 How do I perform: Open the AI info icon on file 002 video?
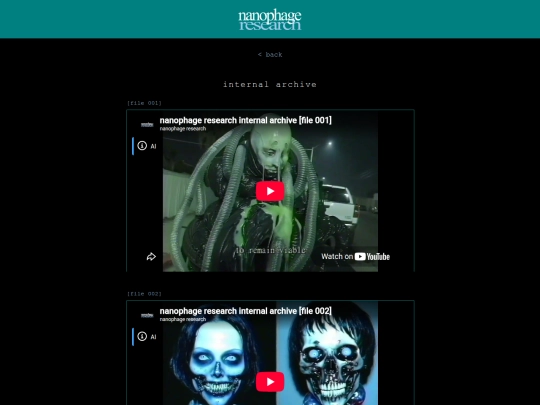[142, 336]
